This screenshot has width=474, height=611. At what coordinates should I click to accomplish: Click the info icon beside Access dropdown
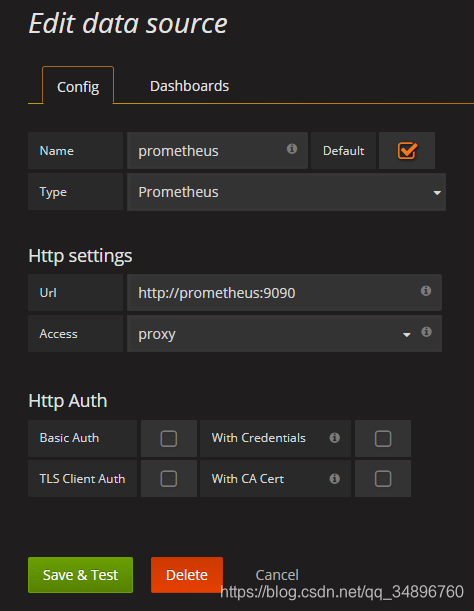pos(426,332)
